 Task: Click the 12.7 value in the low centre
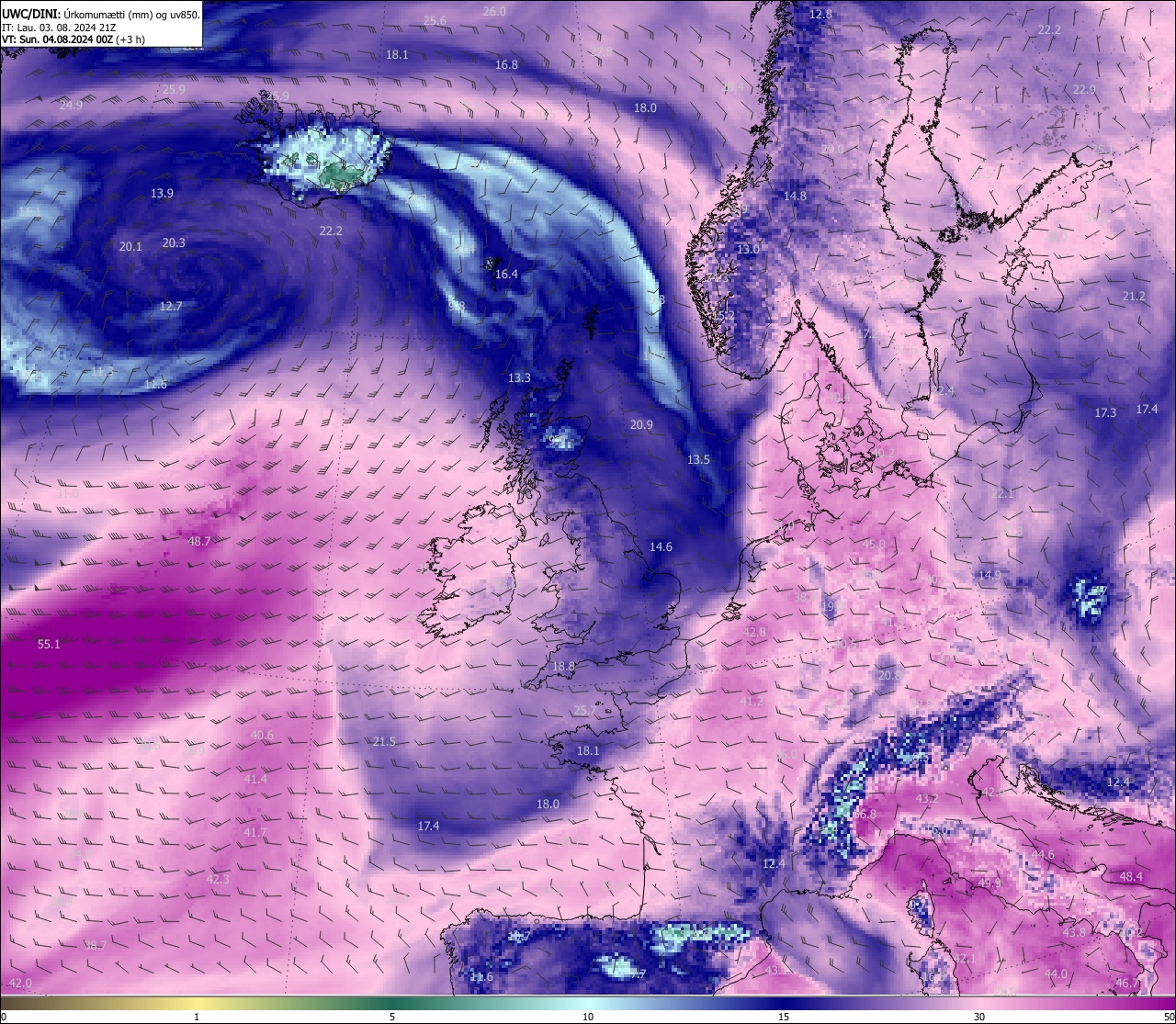pos(171,307)
